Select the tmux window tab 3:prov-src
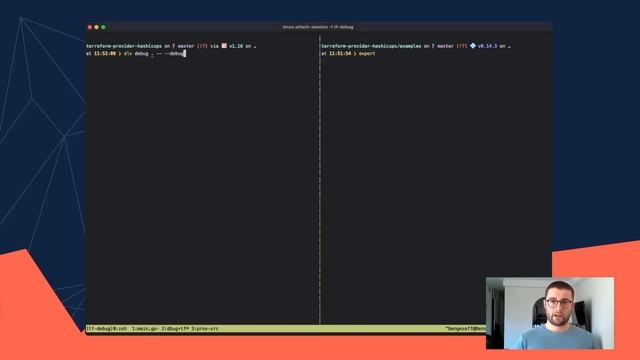This screenshot has height=360, width=640. (205, 329)
